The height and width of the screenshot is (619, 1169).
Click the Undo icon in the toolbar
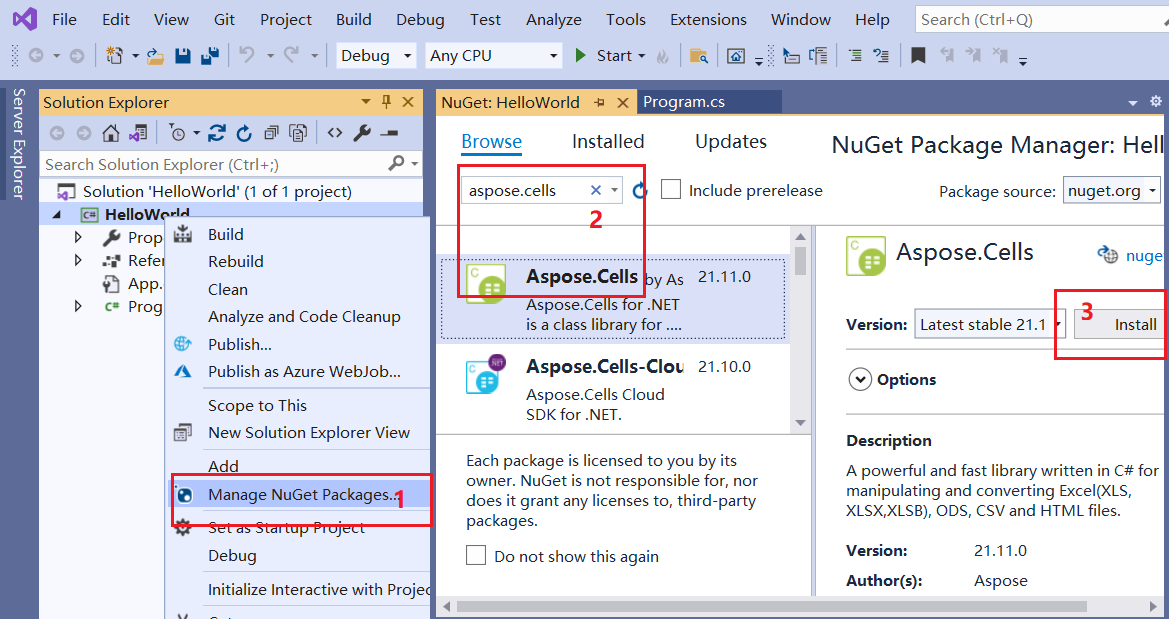click(244, 55)
